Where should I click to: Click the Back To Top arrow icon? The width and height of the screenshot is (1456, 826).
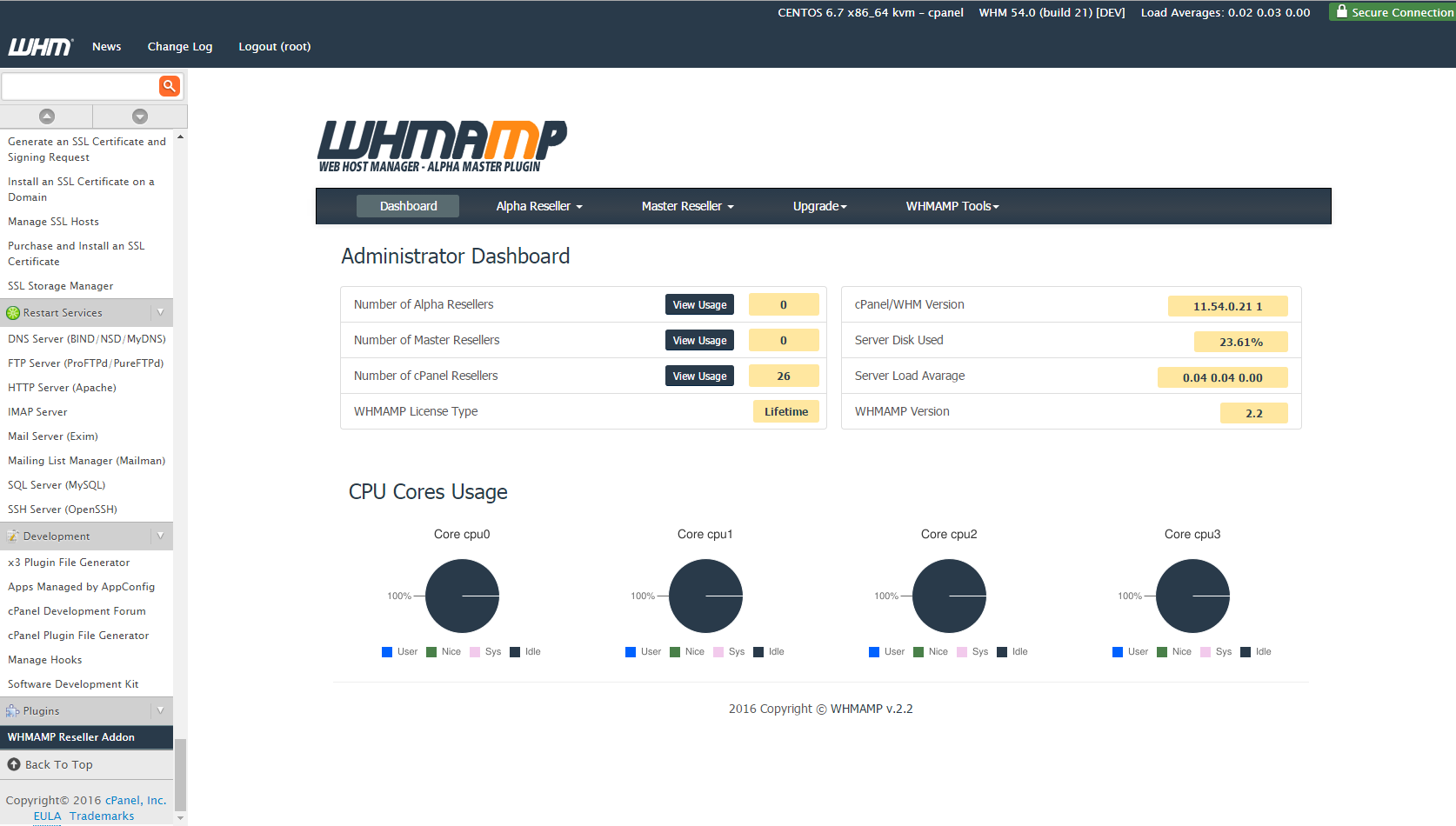[x=15, y=764]
